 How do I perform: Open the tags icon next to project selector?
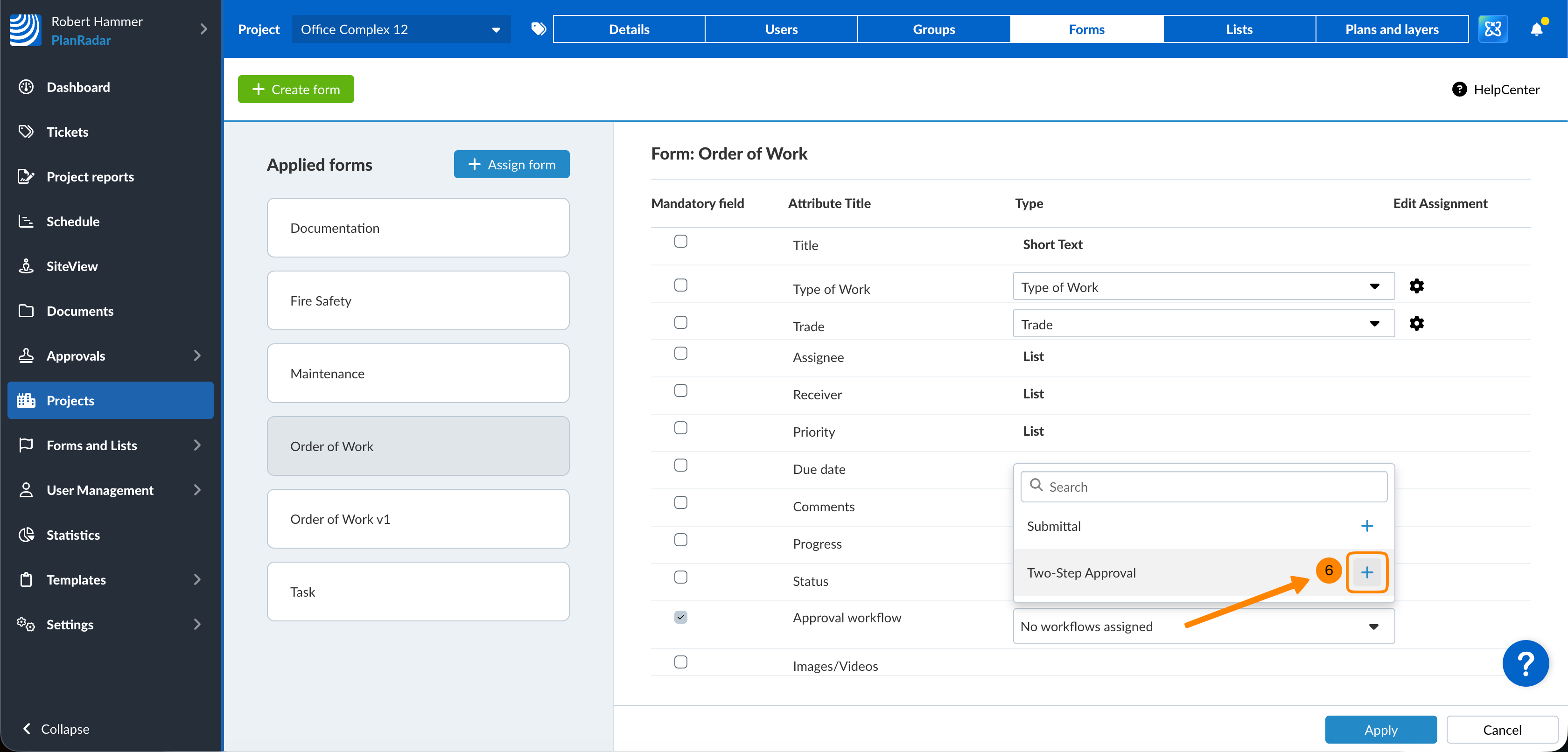[x=538, y=29]
